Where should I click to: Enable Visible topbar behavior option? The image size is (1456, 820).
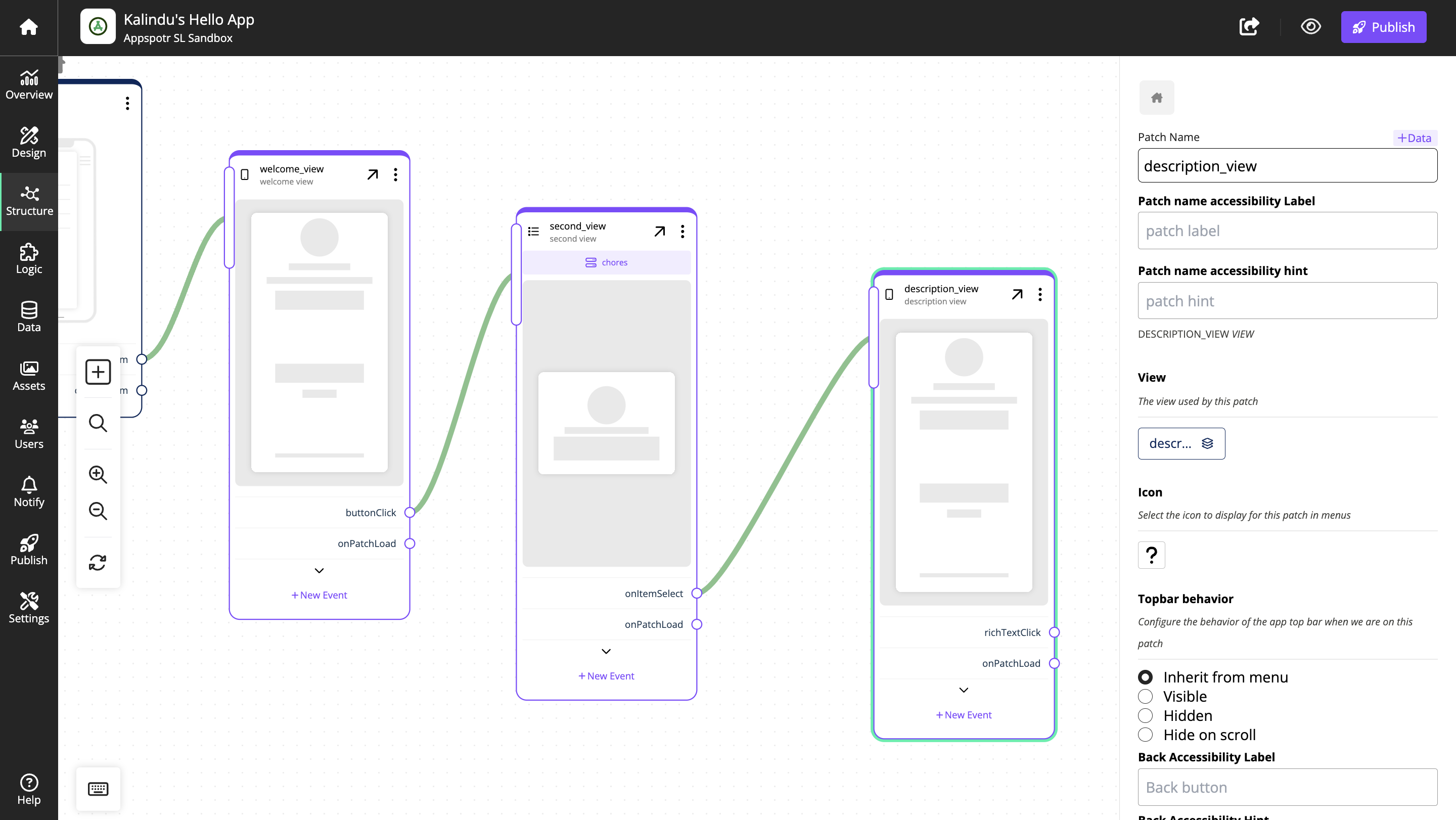pos(1145,696)
